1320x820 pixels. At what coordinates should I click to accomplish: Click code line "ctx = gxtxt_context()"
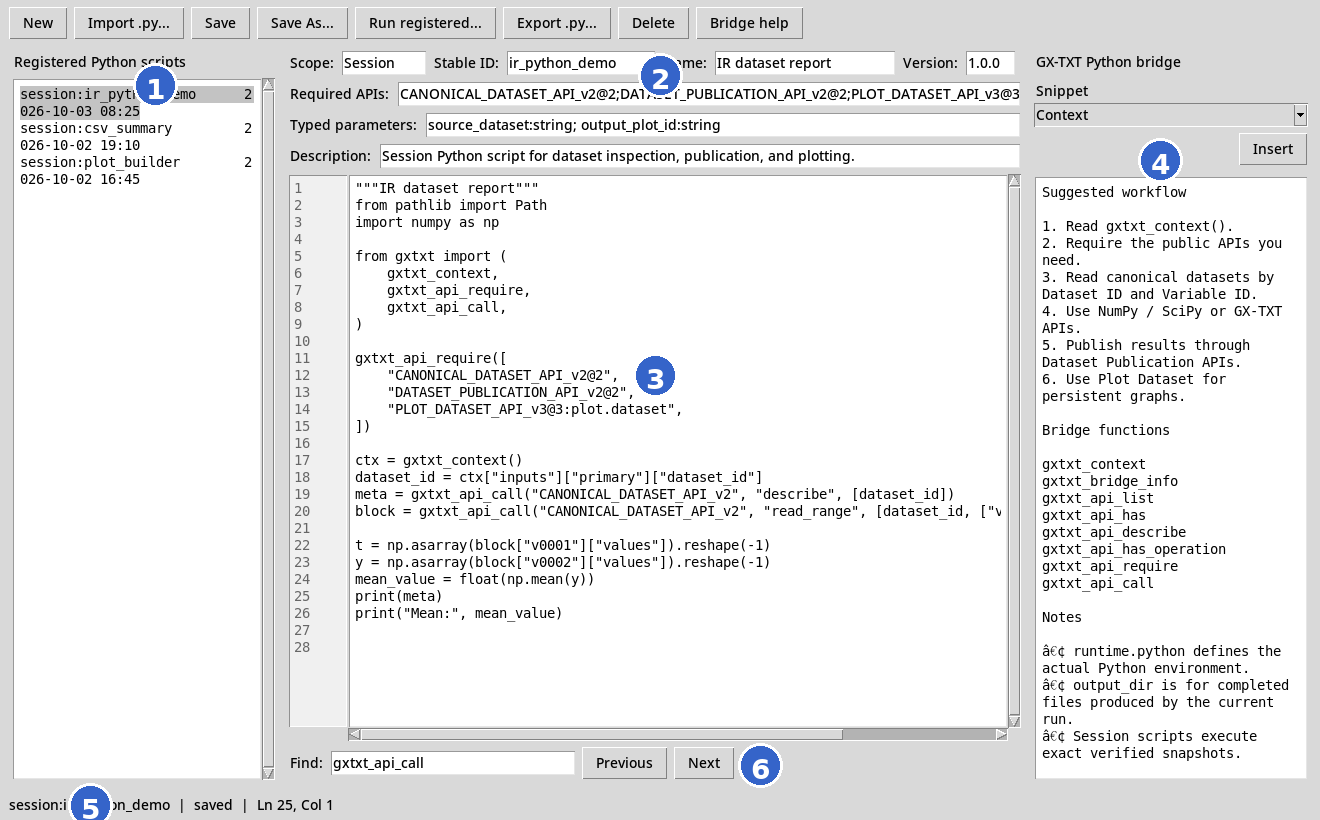click(439, 460)
